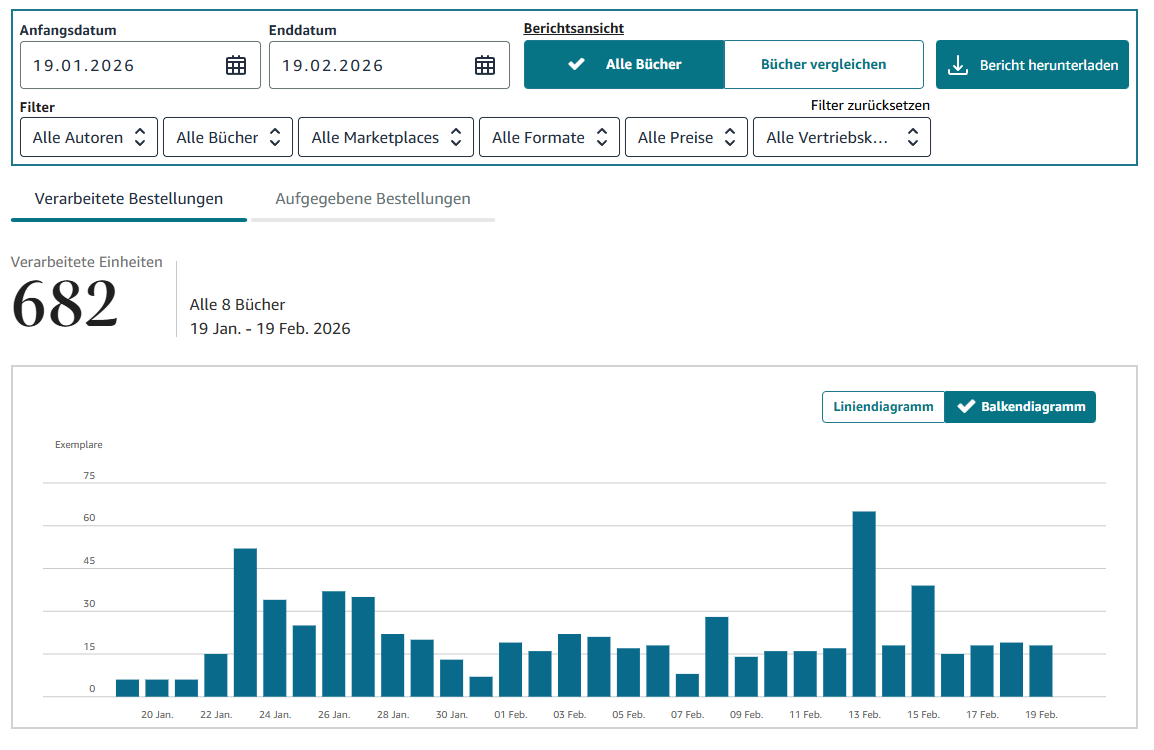Switch chart to Liniendiagramm

point(883,407)
